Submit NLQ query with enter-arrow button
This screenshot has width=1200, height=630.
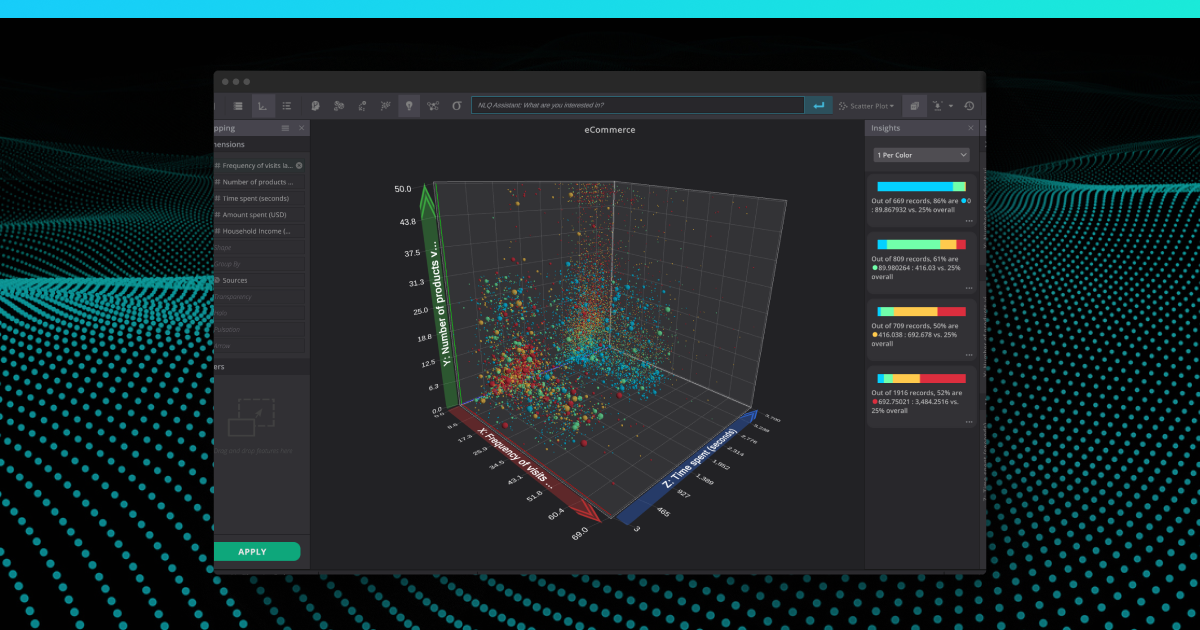819,105
